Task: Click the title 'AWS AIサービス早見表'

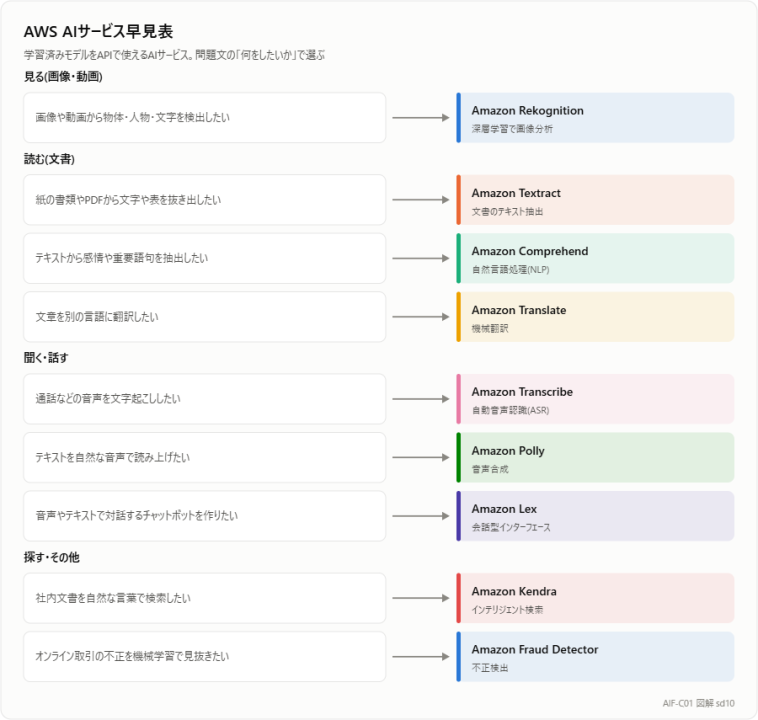Action: pyautogui.click(x=98, y=31)
